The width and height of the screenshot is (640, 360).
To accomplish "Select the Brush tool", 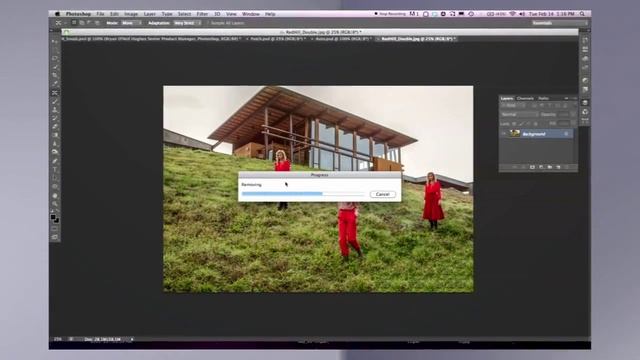I will pyautogui.click(x=55, y=101).
